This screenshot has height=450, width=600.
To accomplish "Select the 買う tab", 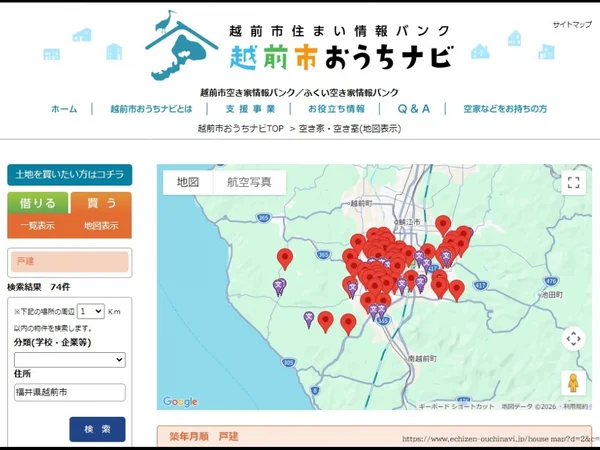I will (x=100, y=204).
